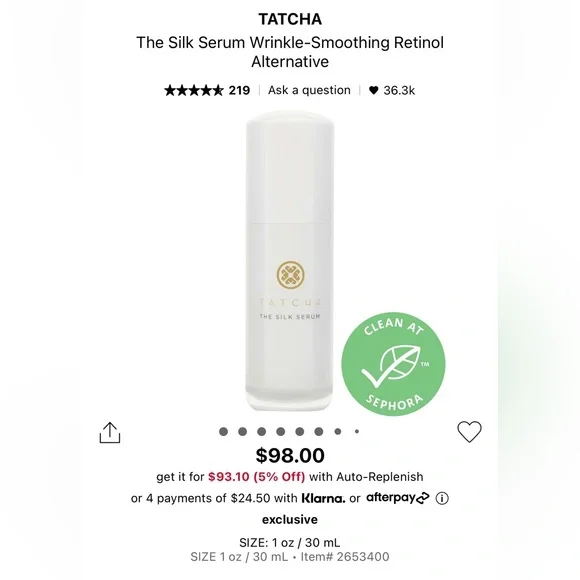Click the afterpay logo
This screenshot has width=580, height=580.
tap(398, 498)
